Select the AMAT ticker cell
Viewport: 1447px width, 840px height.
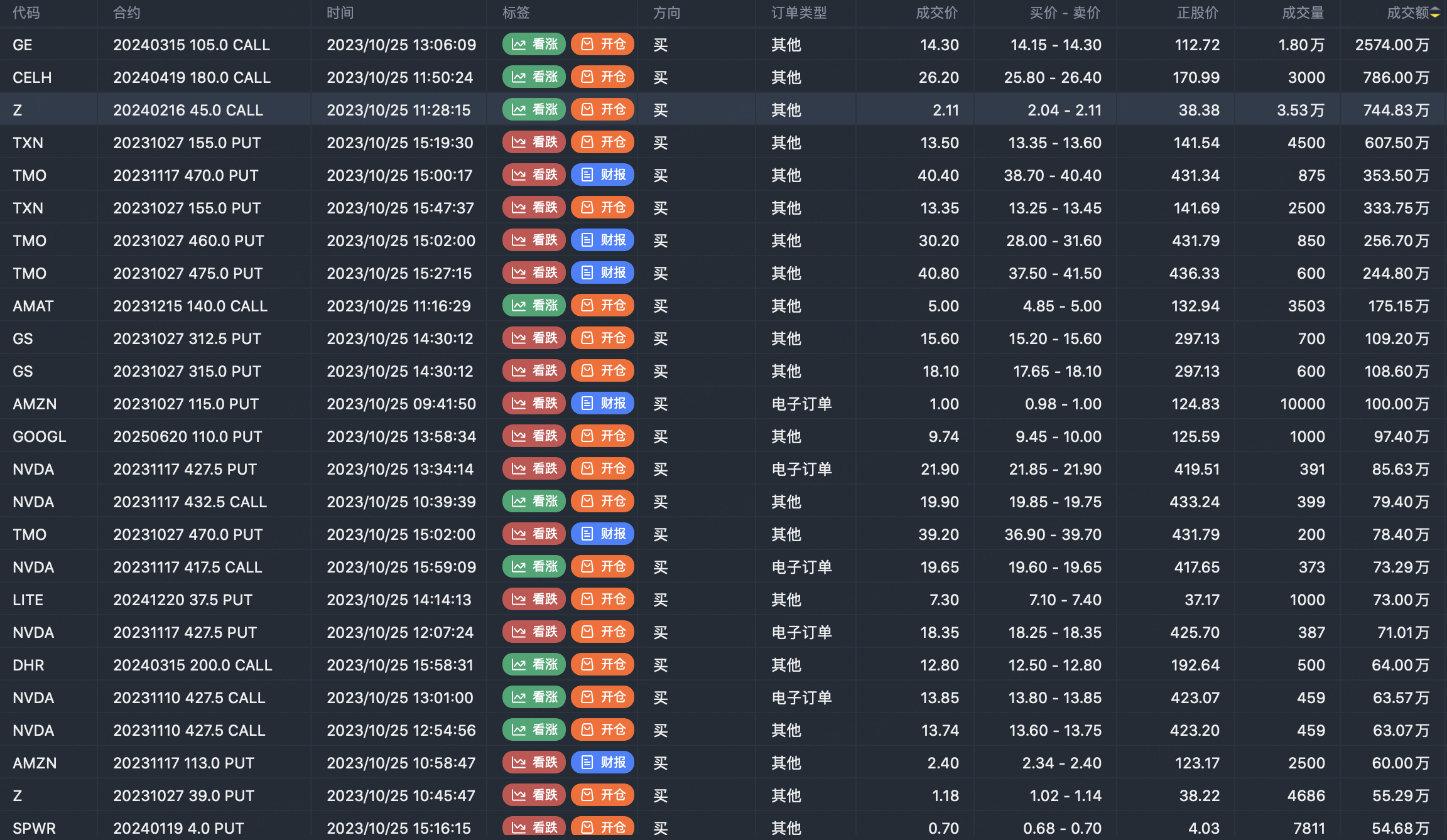33,306
